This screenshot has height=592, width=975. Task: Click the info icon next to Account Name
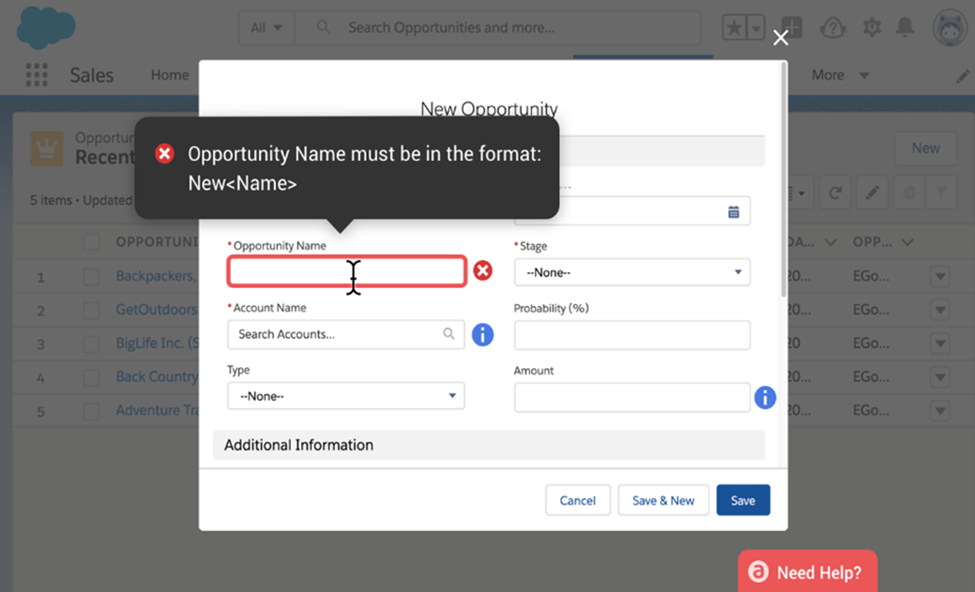[x=483, y=335]
